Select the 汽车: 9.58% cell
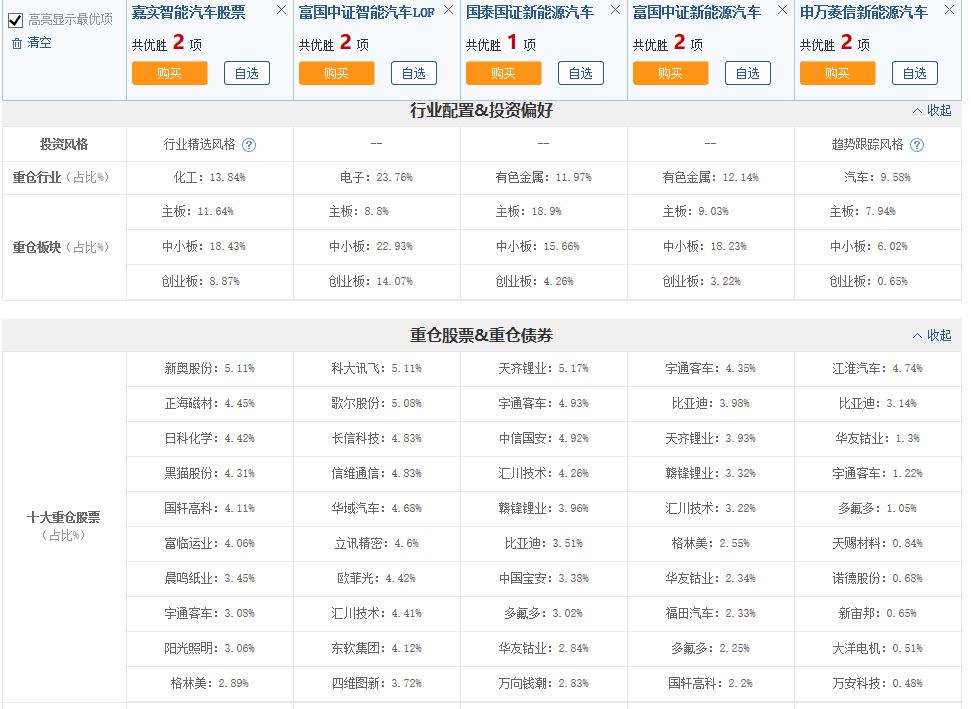Screen dimensions: 971x709 tap(877, 178)
